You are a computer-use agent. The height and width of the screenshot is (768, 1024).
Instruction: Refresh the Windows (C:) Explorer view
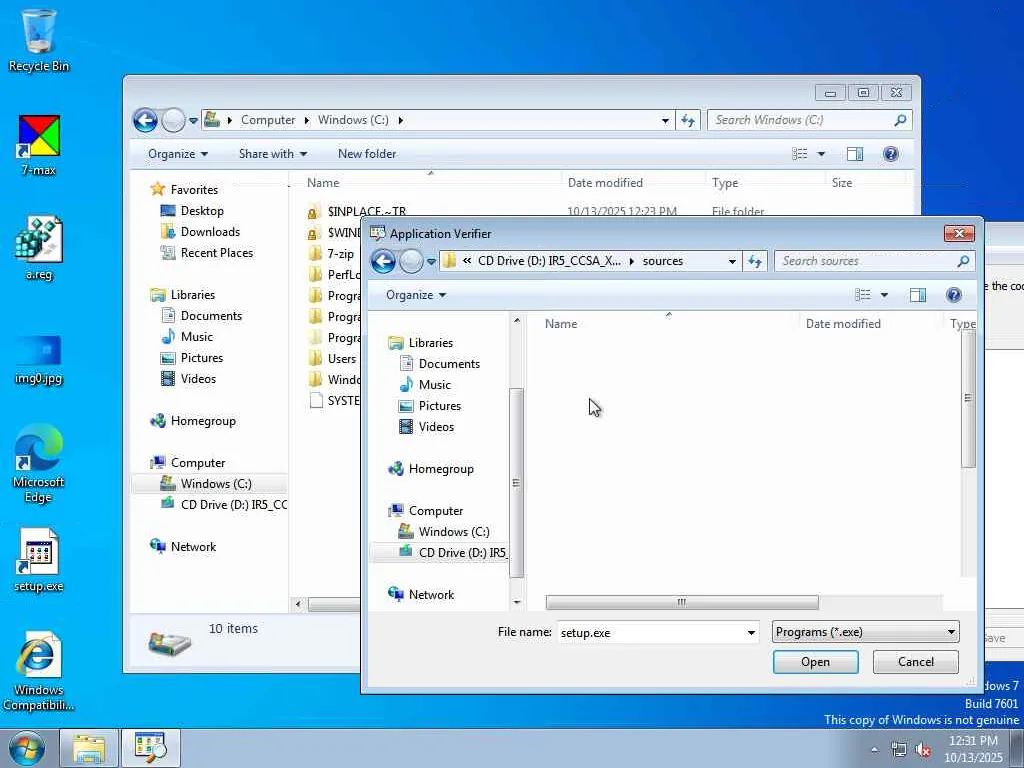pos(688,120)
